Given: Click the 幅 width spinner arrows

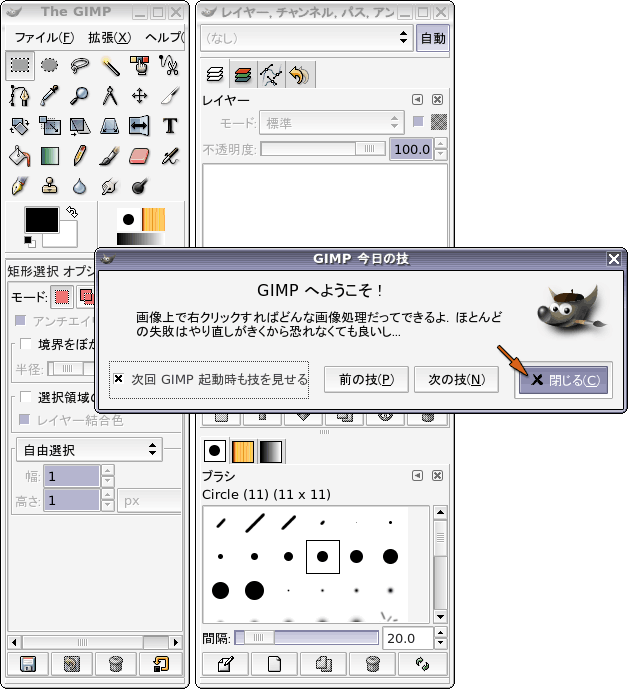Looking at the screenshot, I should click(108, 476).
